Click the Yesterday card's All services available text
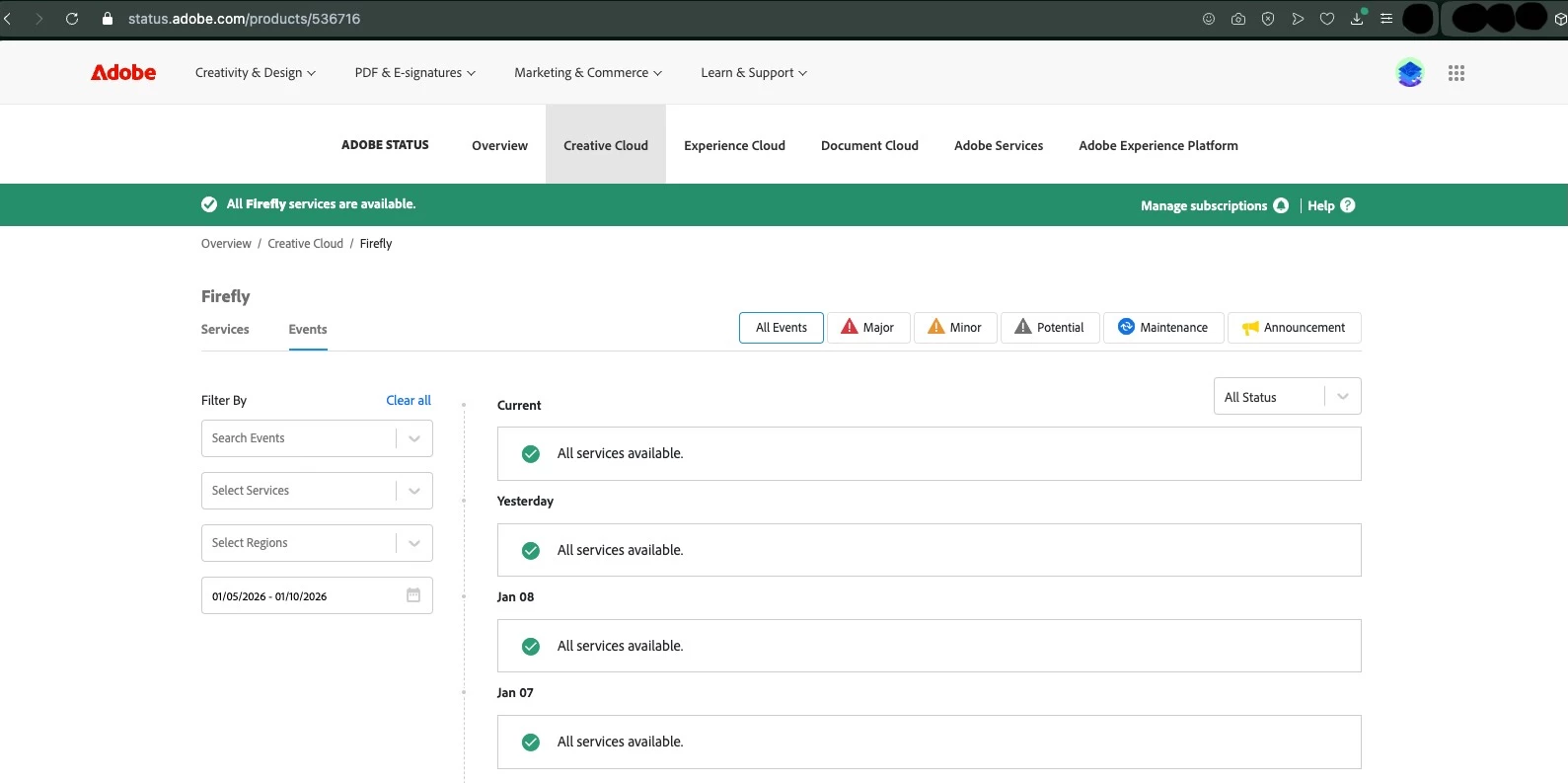The image size is (1568, 783). point(621,551)
